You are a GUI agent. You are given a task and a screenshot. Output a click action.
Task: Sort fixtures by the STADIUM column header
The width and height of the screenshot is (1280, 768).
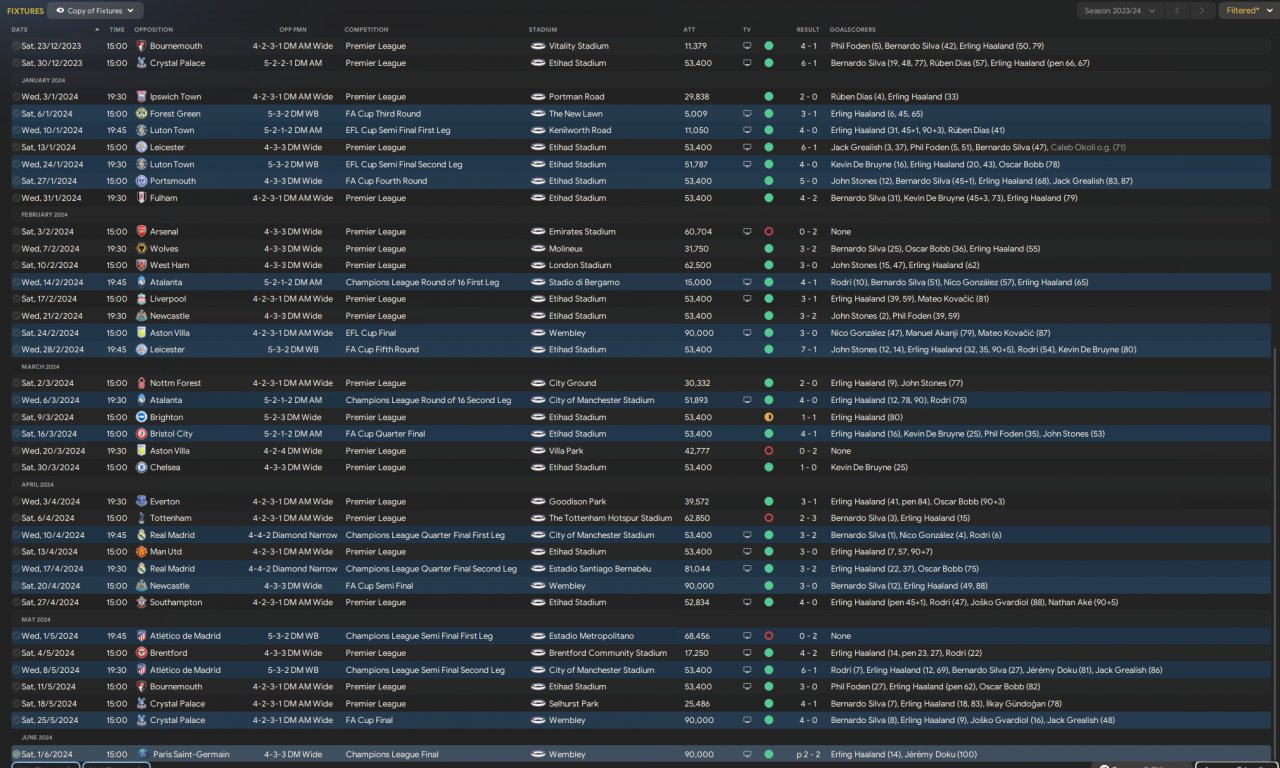tap(543, 30)
